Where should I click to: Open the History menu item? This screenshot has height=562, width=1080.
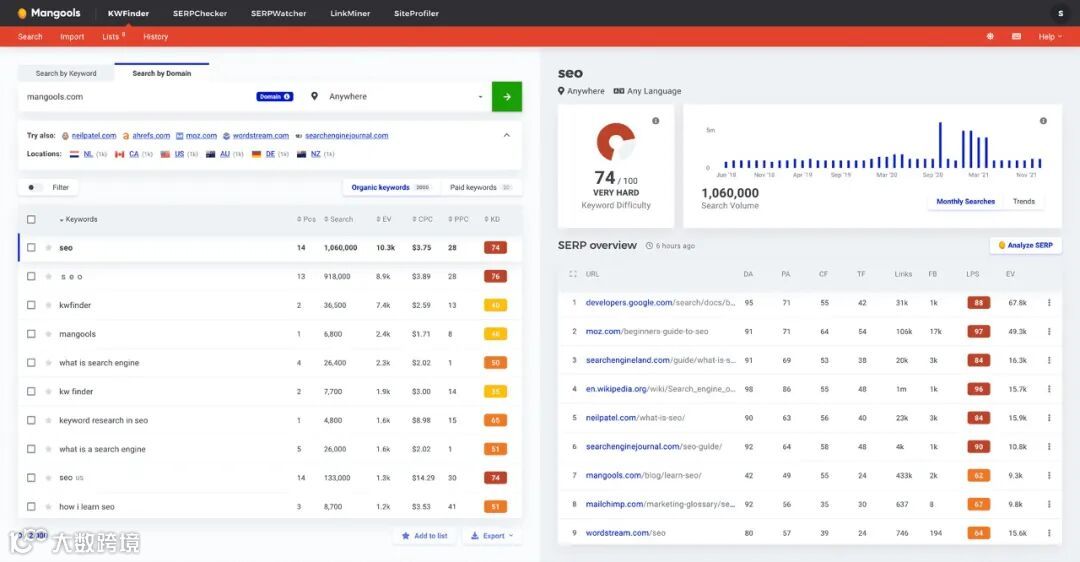tap(156, 37)
